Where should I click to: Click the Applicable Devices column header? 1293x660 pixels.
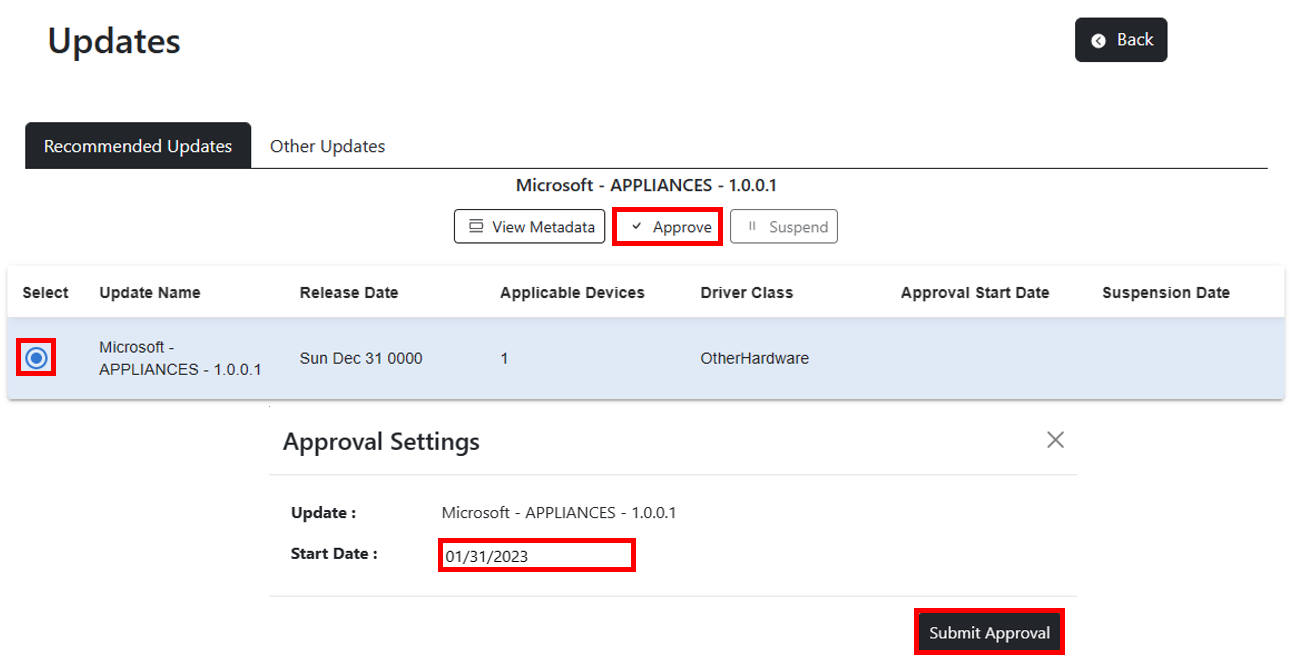(x=572, y=293)
